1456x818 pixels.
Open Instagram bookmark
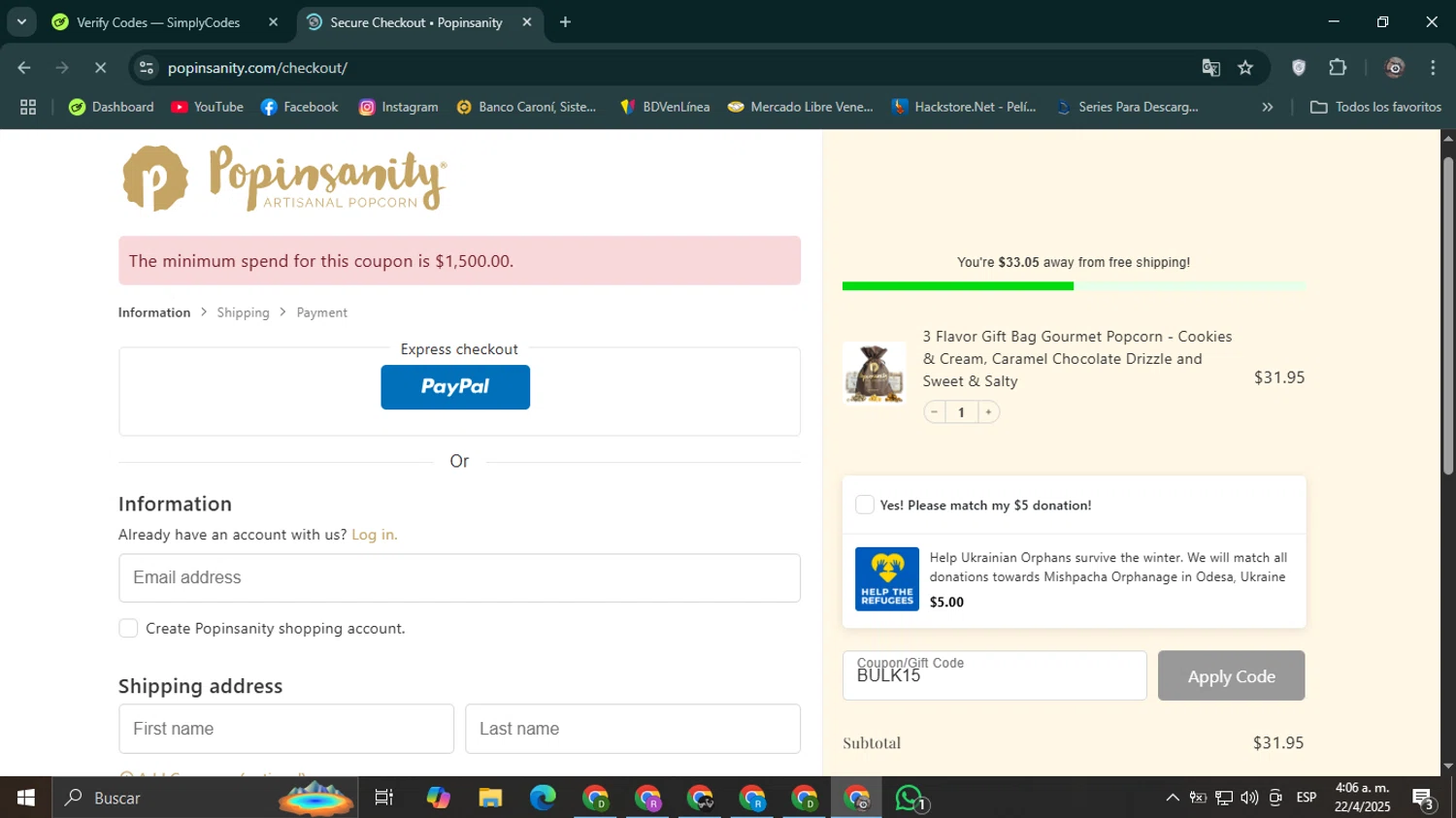399,107
